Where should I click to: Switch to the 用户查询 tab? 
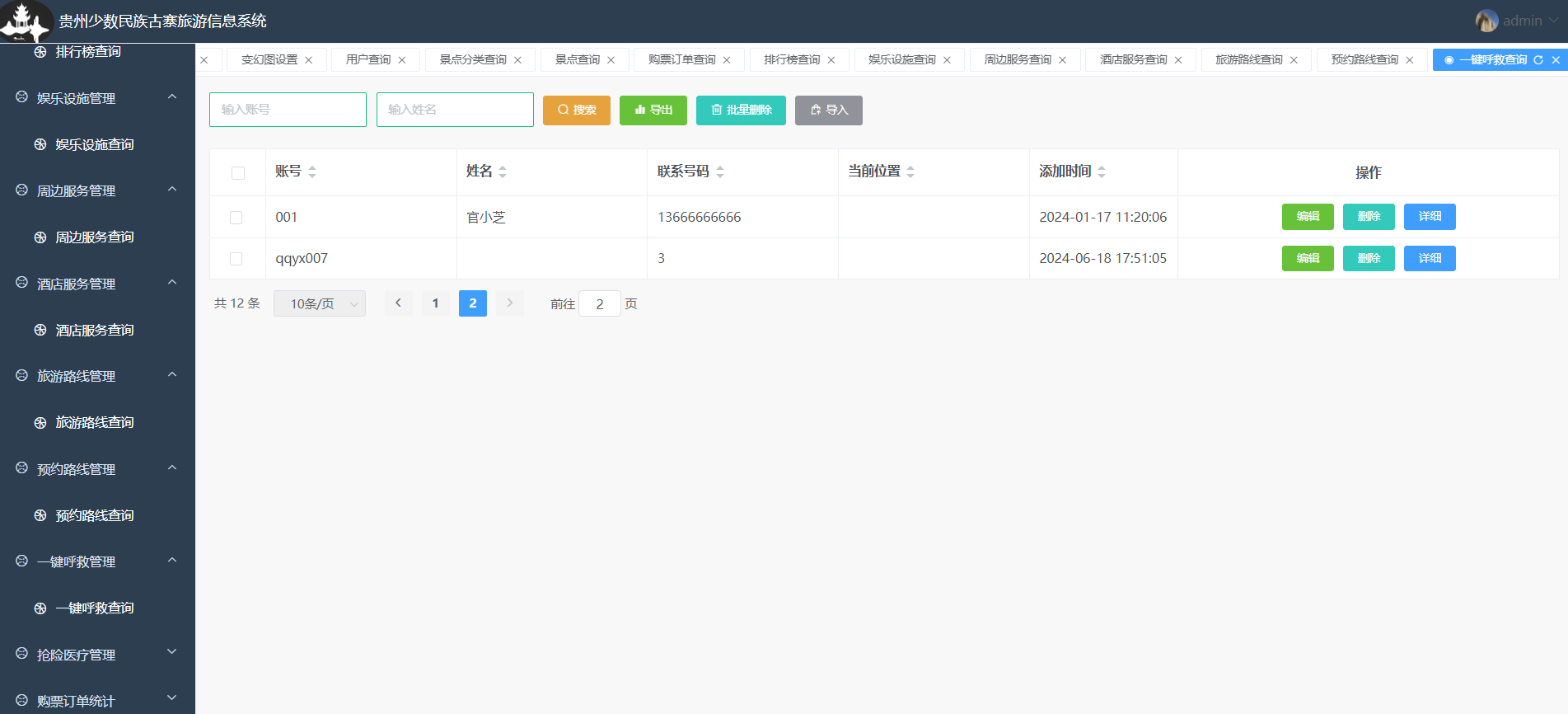[x=368, y=60]
